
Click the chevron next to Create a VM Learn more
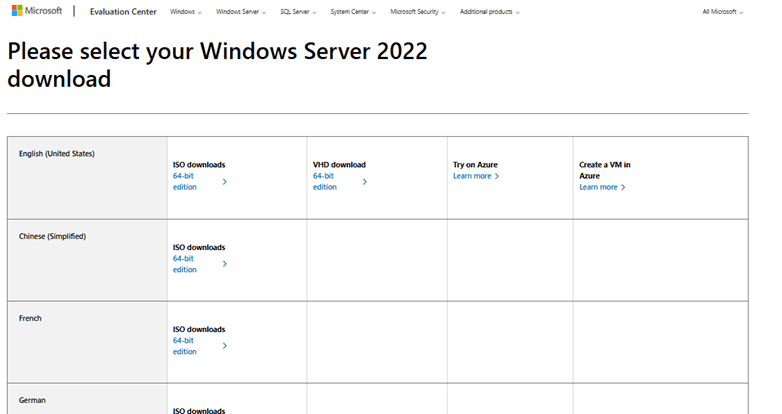pos(623,187)
